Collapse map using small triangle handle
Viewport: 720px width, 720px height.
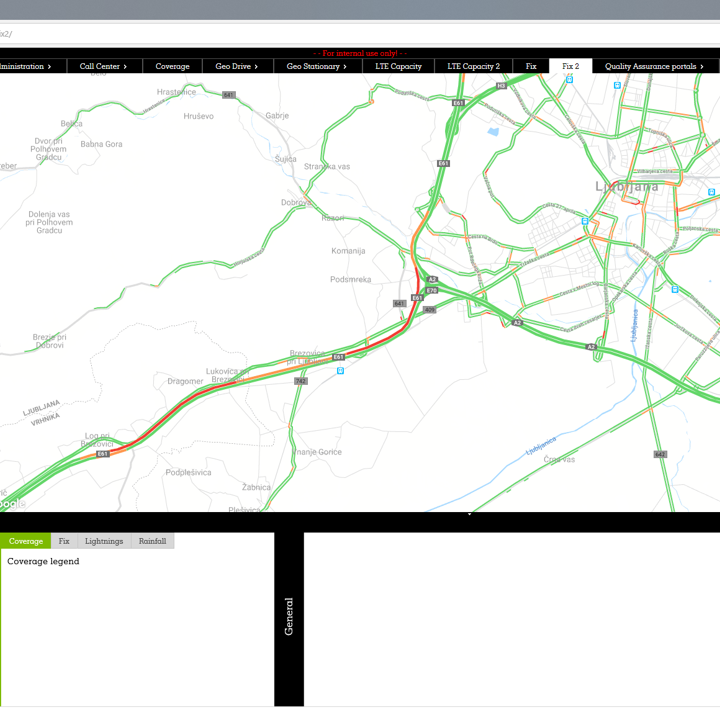tap(469, 515)
